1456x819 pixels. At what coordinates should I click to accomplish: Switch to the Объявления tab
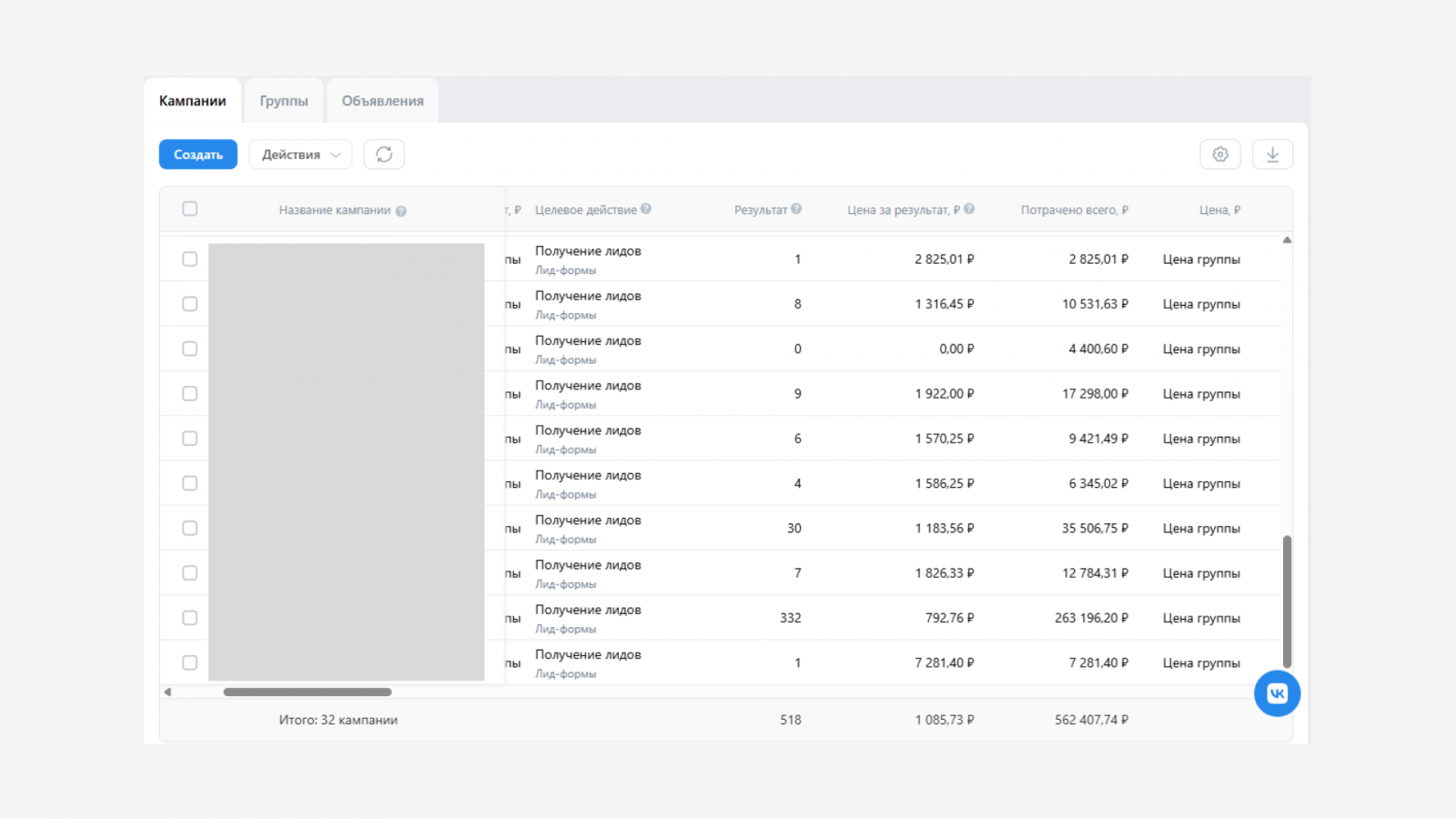click(383, 101)
